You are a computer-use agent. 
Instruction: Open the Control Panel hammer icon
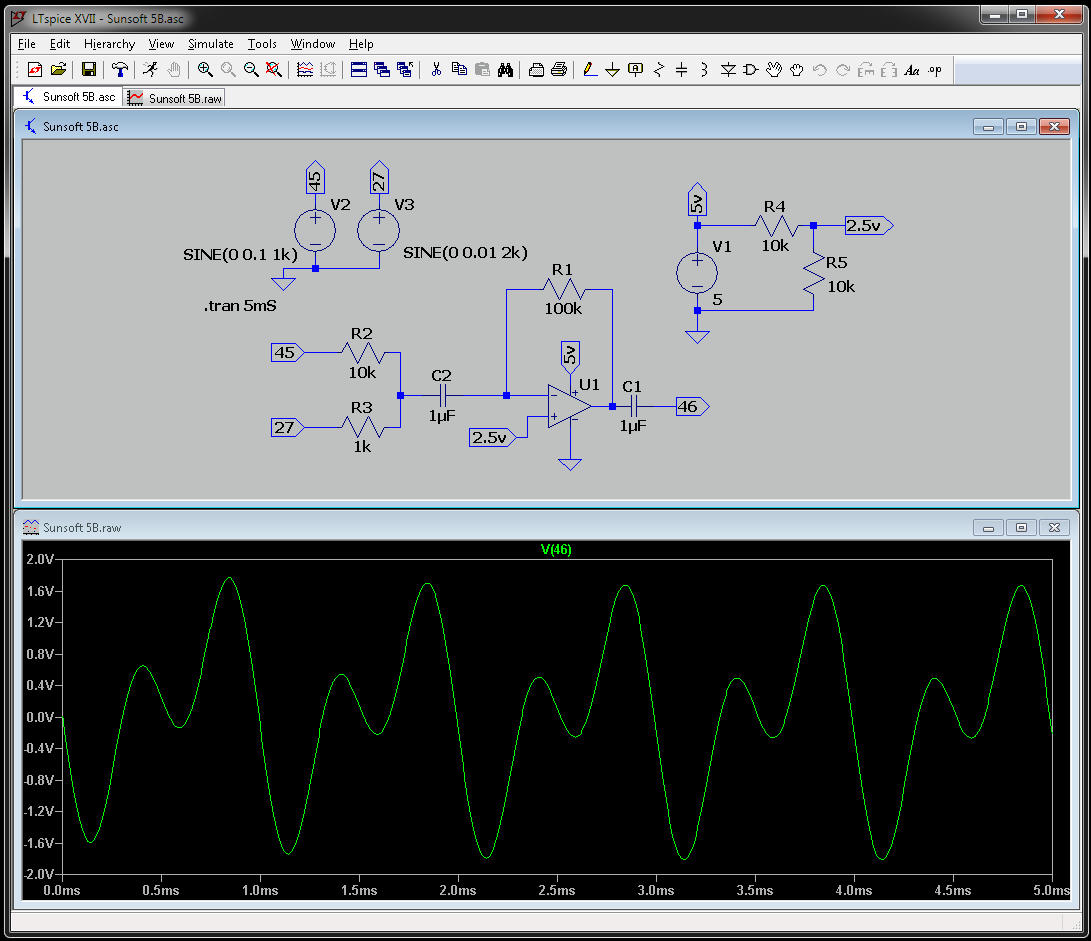[x=121, y=70]
